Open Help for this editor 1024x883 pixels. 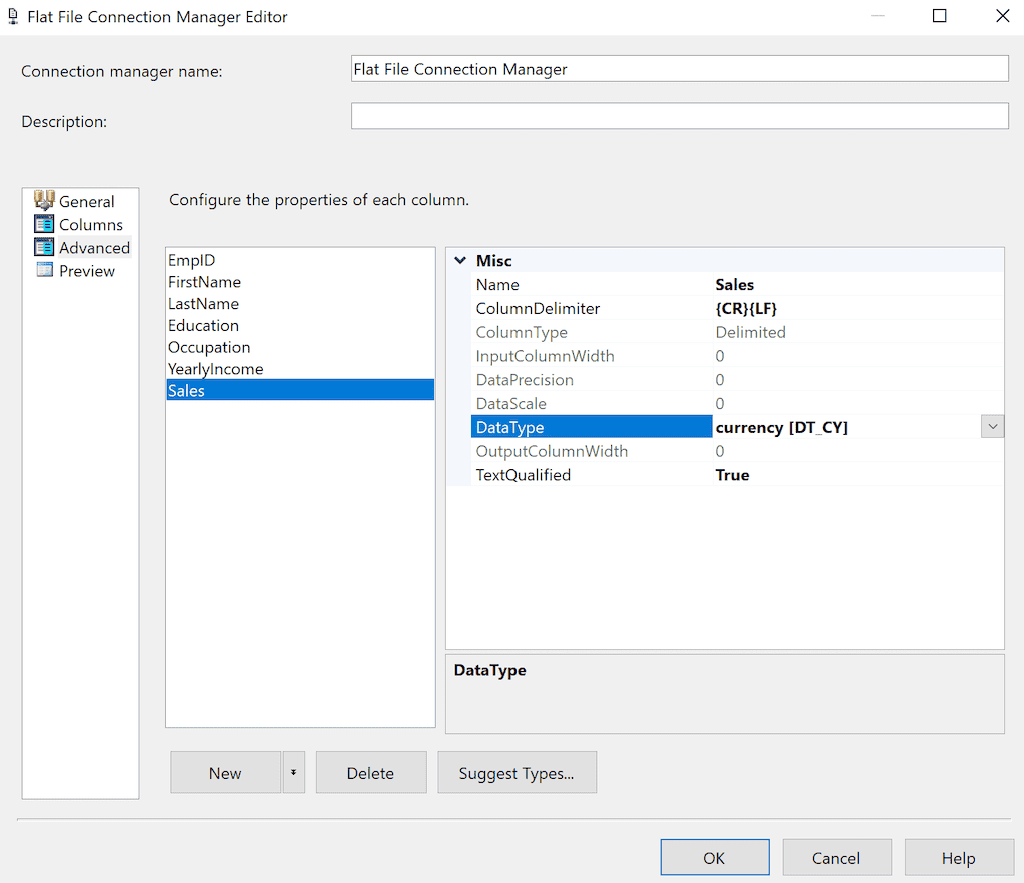[x=958, y=857]
